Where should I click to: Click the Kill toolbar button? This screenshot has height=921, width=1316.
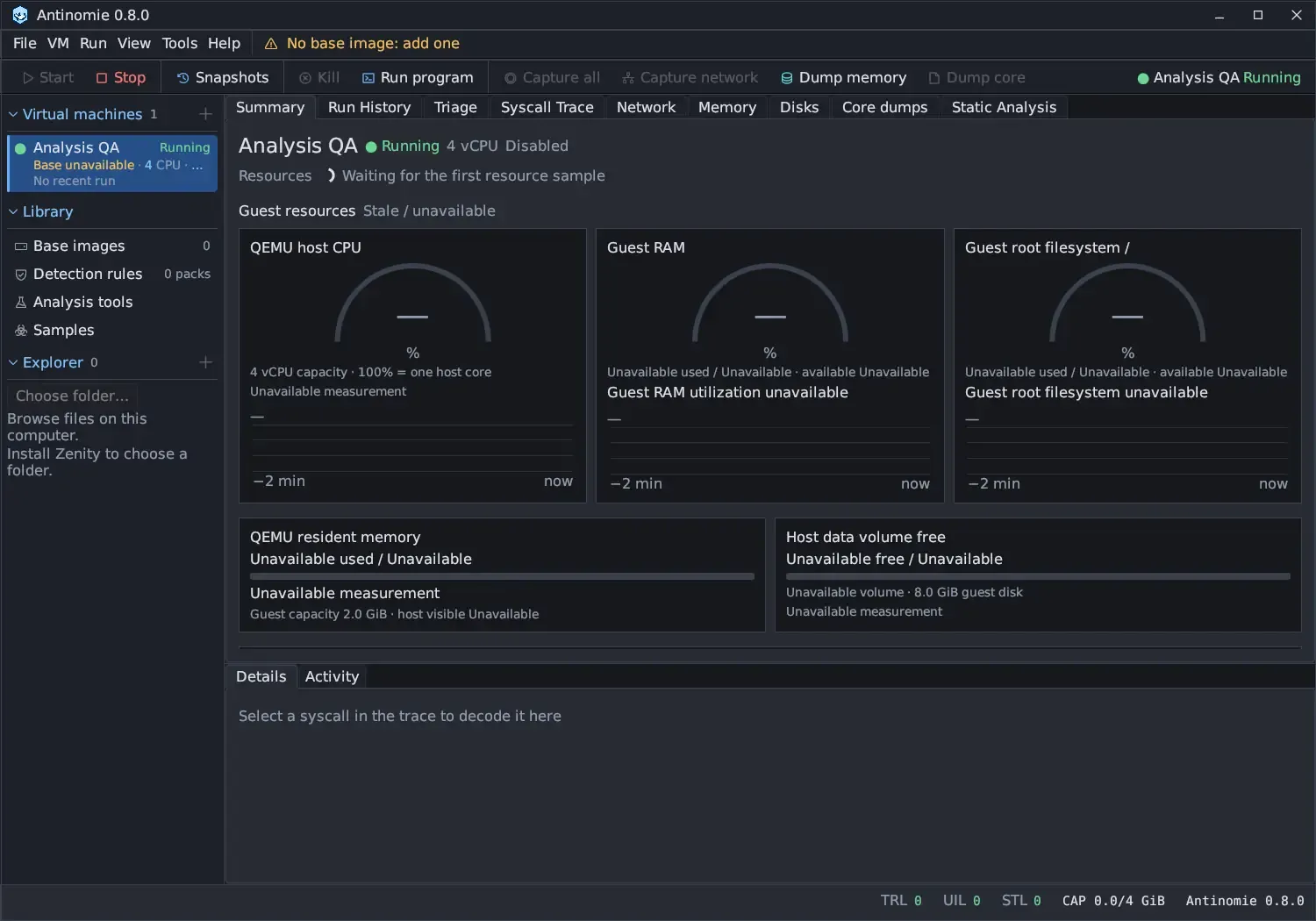pos(319,77)
